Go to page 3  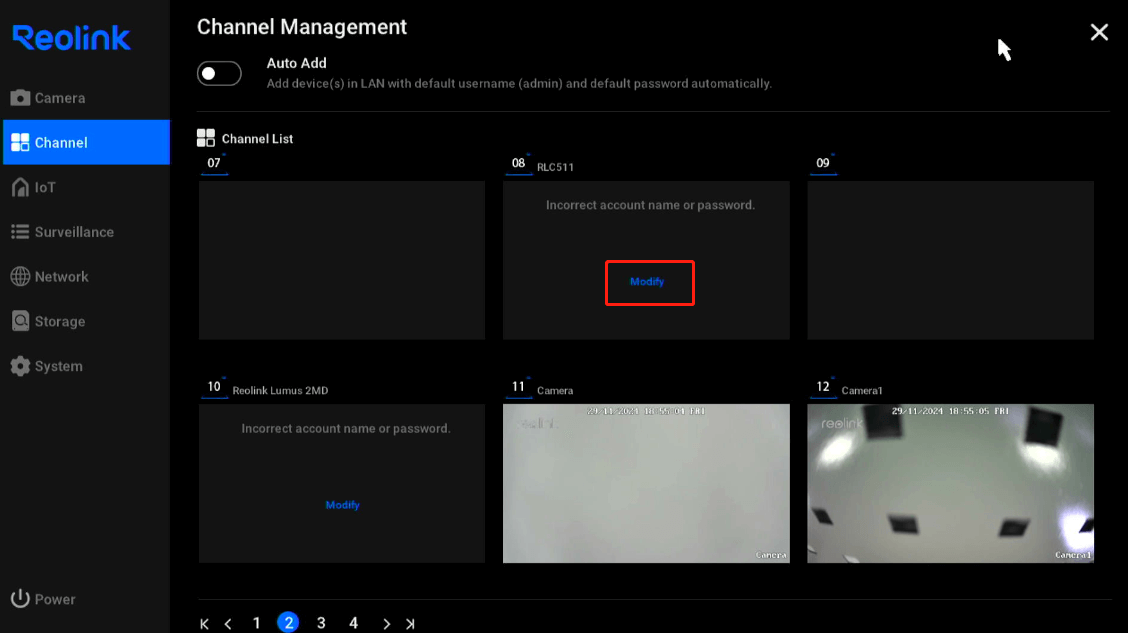321,623
